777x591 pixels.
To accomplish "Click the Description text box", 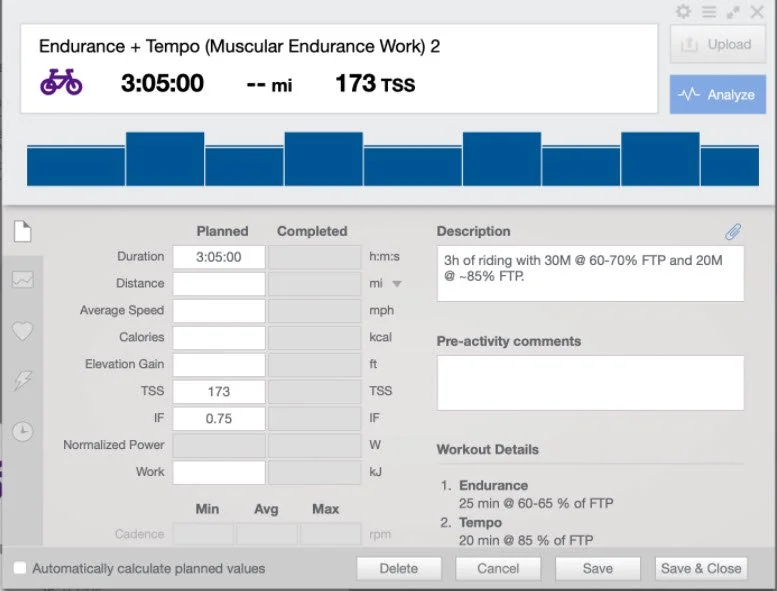I will coord(590,273).
